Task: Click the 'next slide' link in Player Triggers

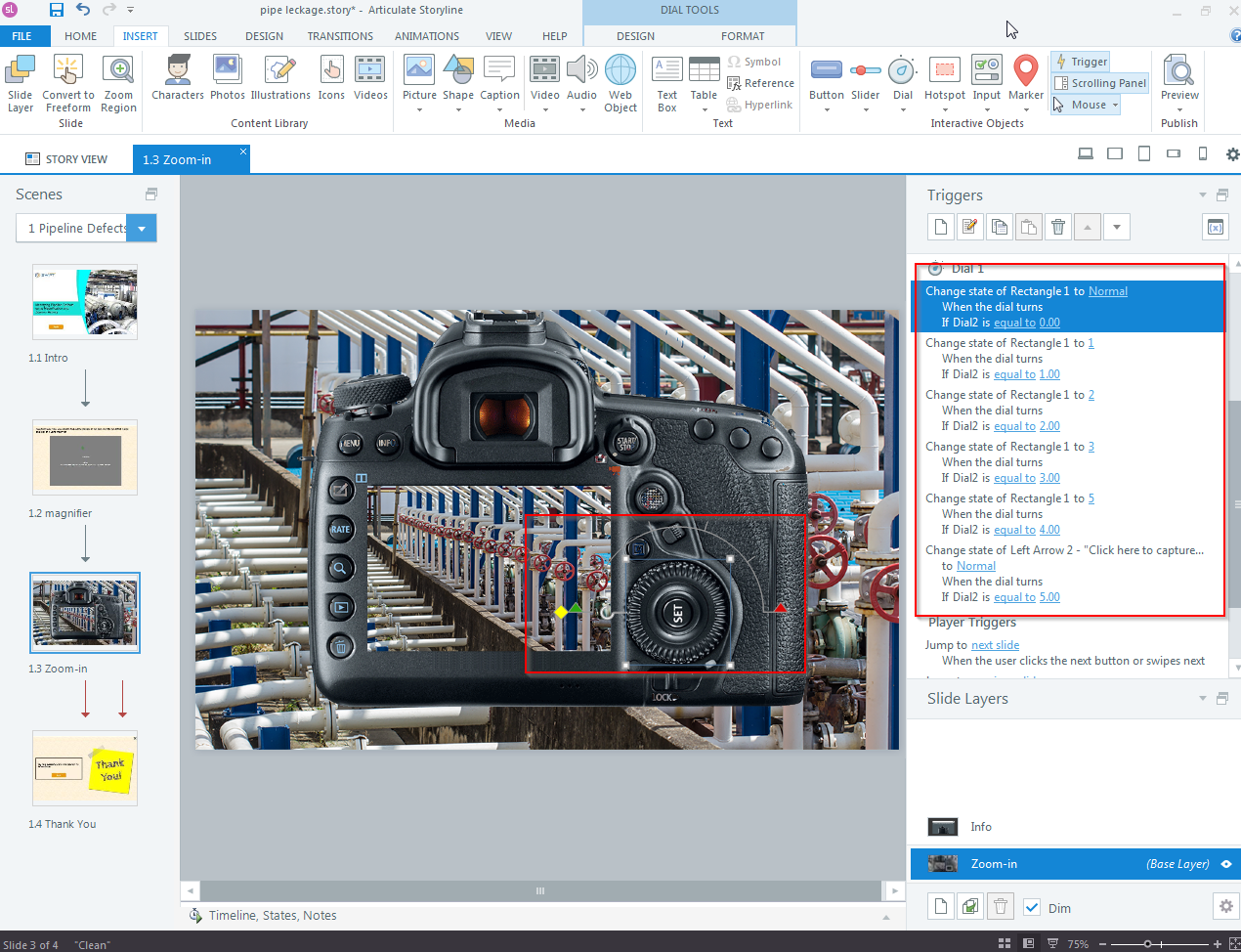Action: [x=995, y=645]
